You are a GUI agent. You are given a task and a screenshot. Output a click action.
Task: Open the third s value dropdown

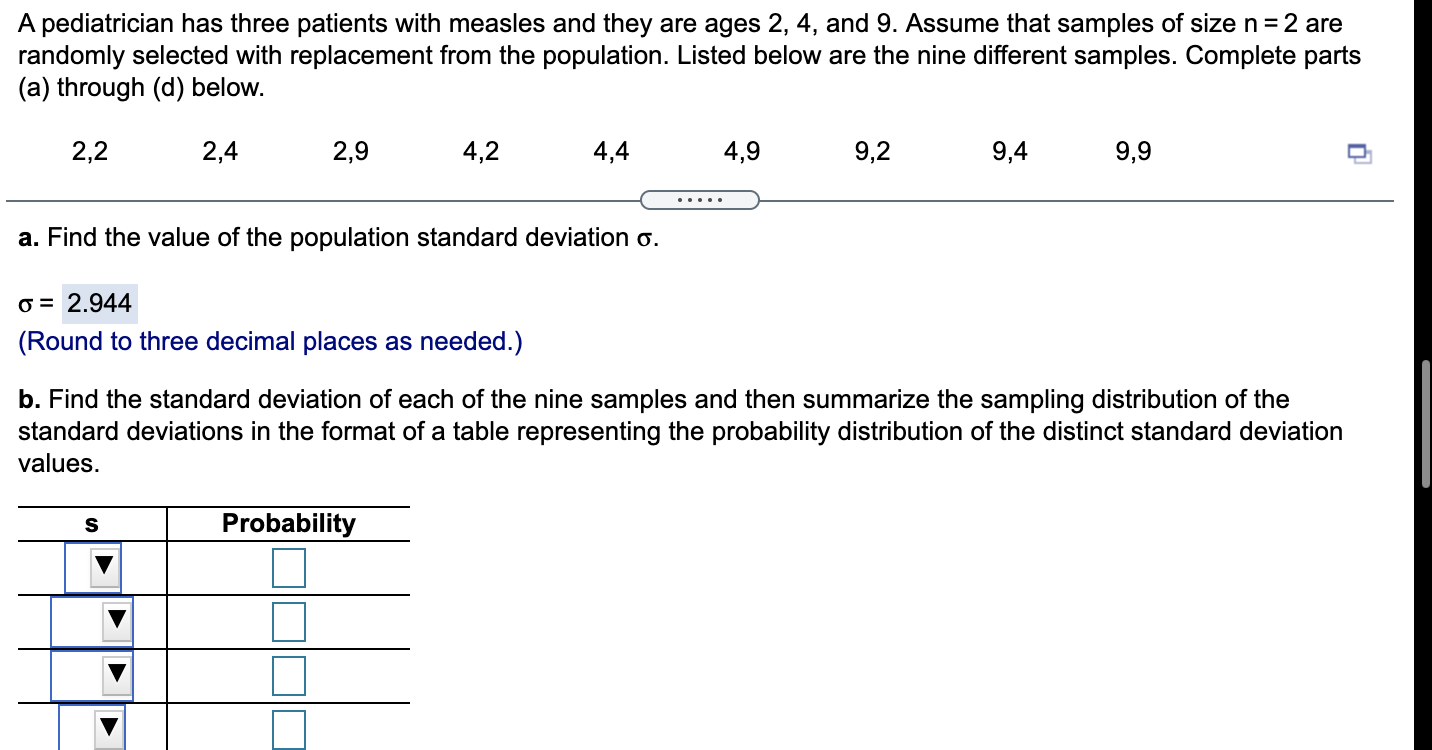(116, 674)
